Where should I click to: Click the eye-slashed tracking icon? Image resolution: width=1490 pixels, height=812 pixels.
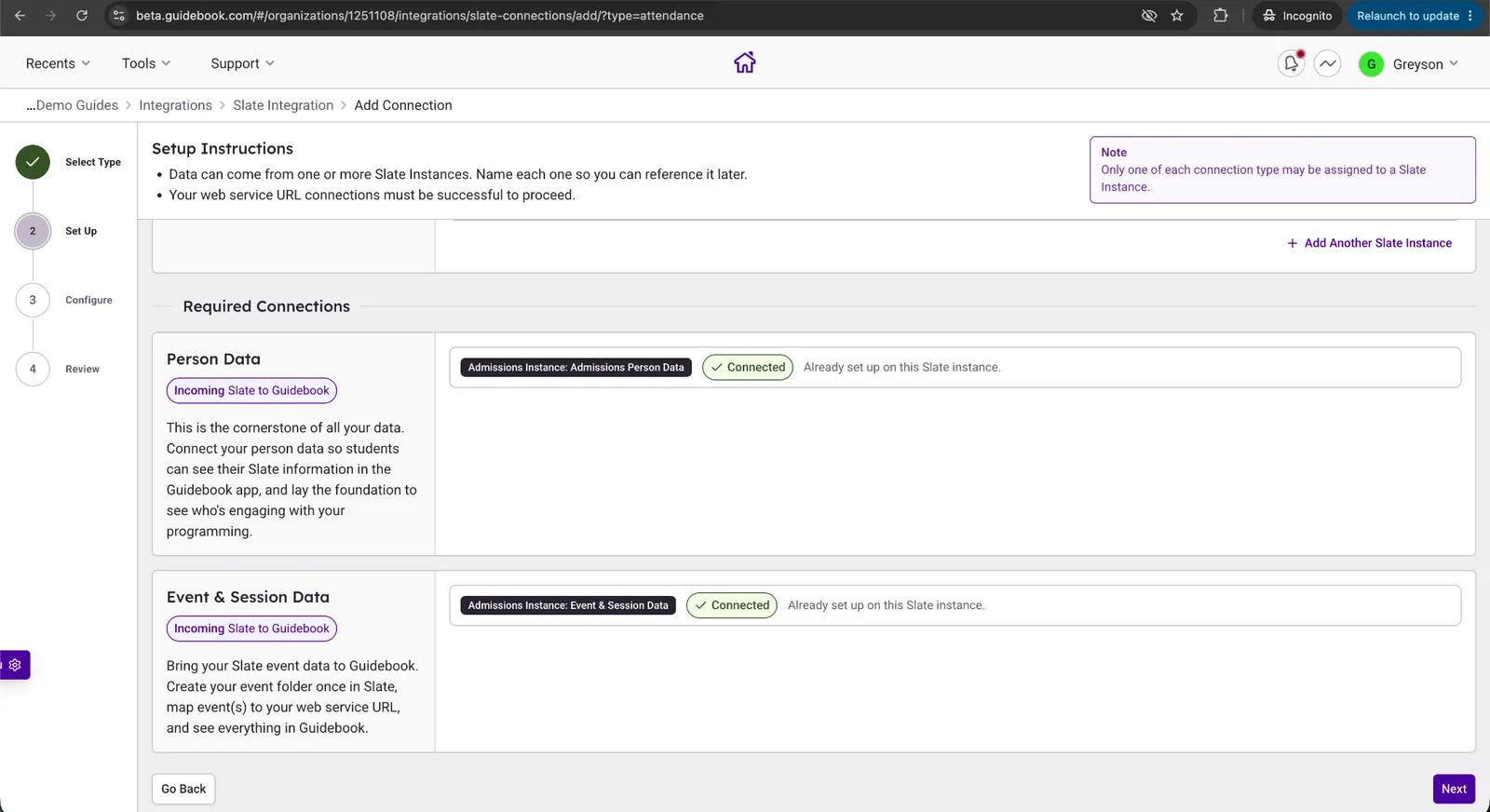(1149, 16)
